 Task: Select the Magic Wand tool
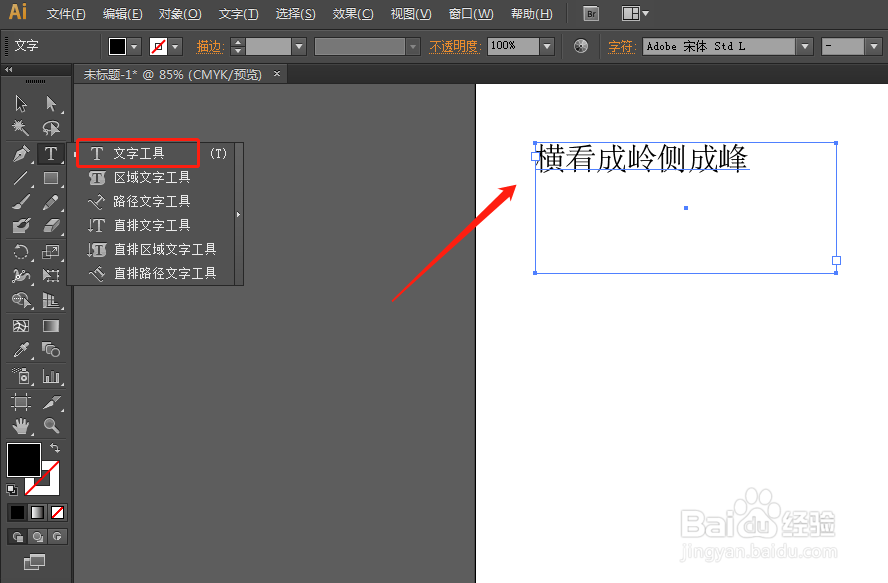[x=21, y=128]
